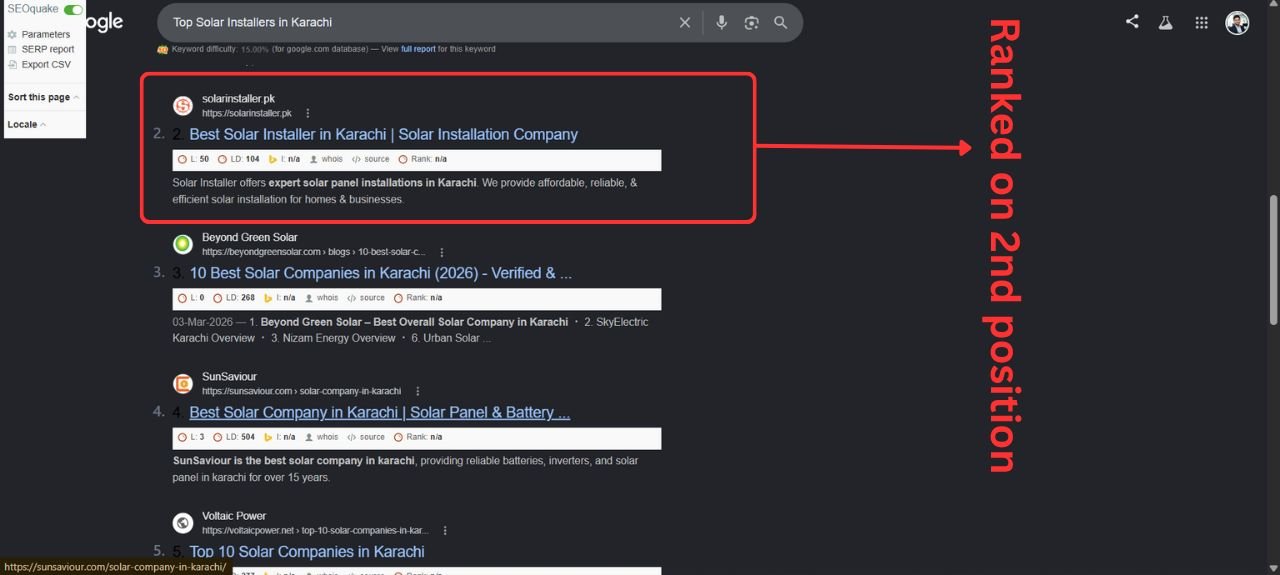Expand the Locale option
Screen dimensions: 1280x575
point(27,125)
